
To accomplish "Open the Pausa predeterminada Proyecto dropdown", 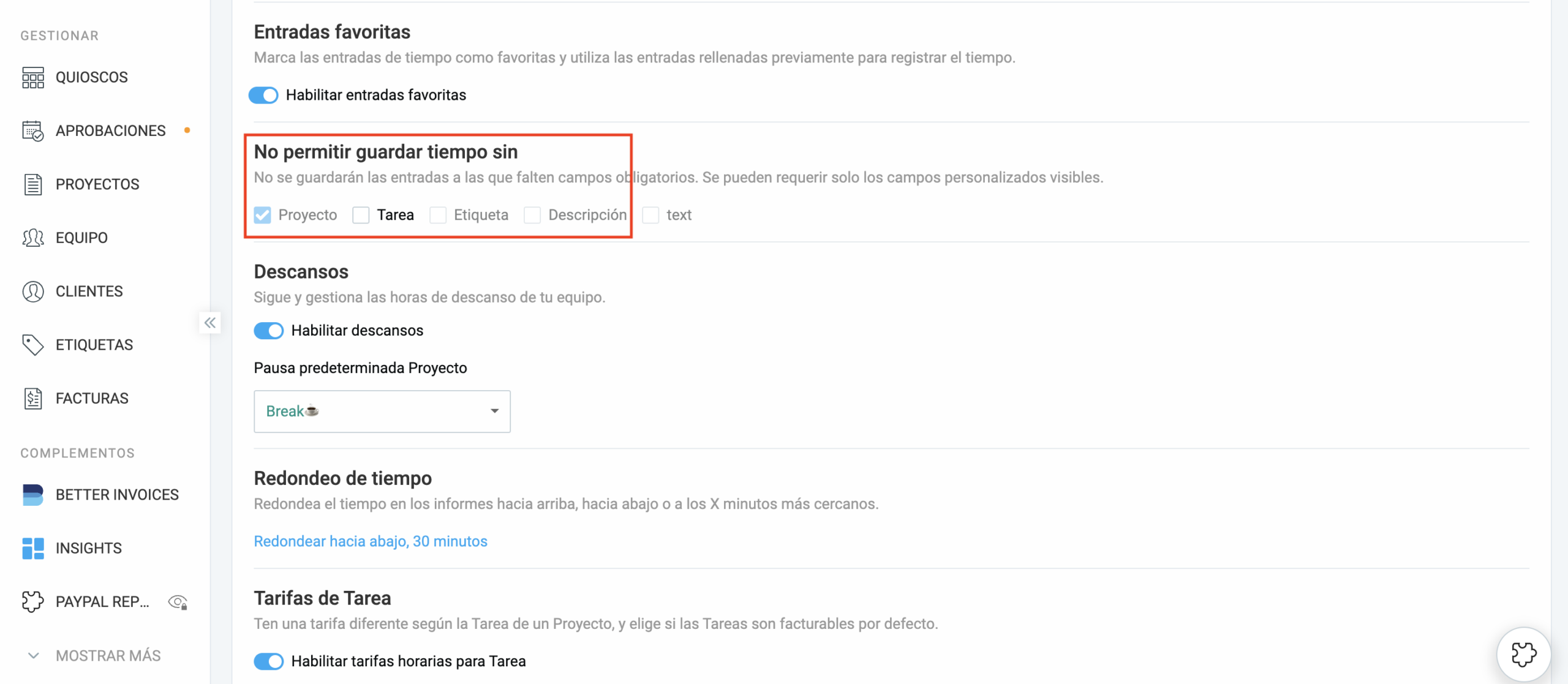I will coord(382,411).
